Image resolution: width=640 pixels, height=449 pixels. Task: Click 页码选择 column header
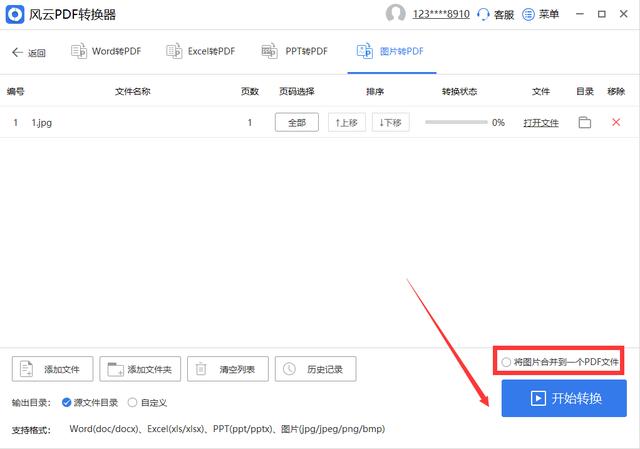[x=297, y=91]
